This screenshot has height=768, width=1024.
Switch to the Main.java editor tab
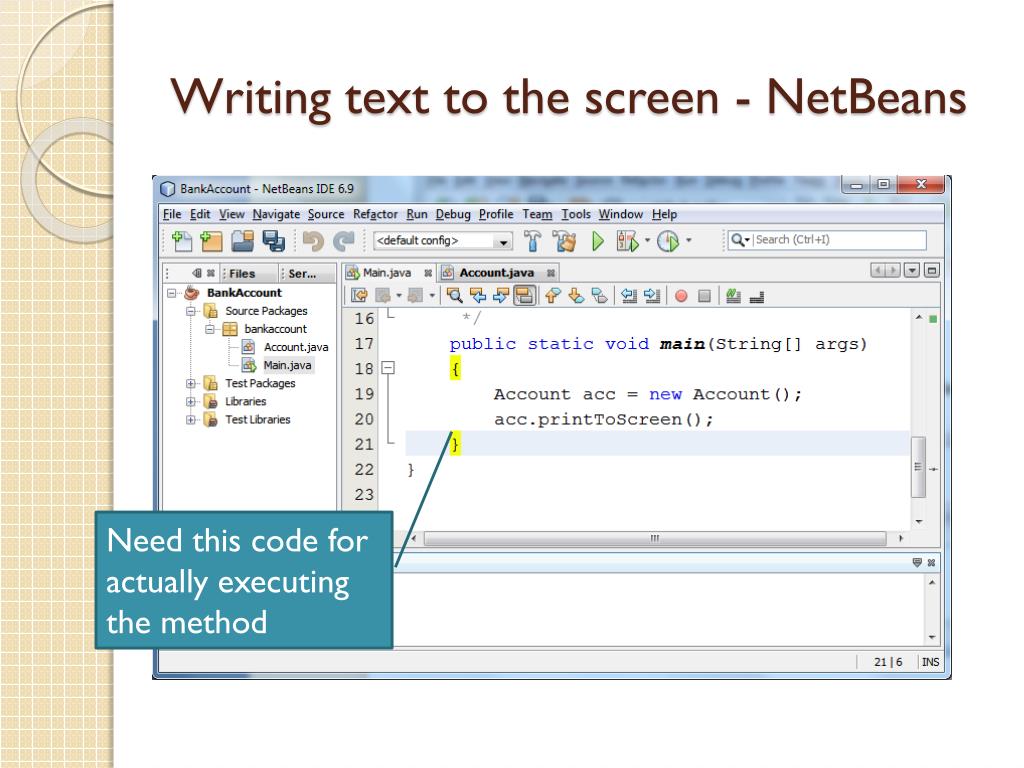tap(386, 273)
